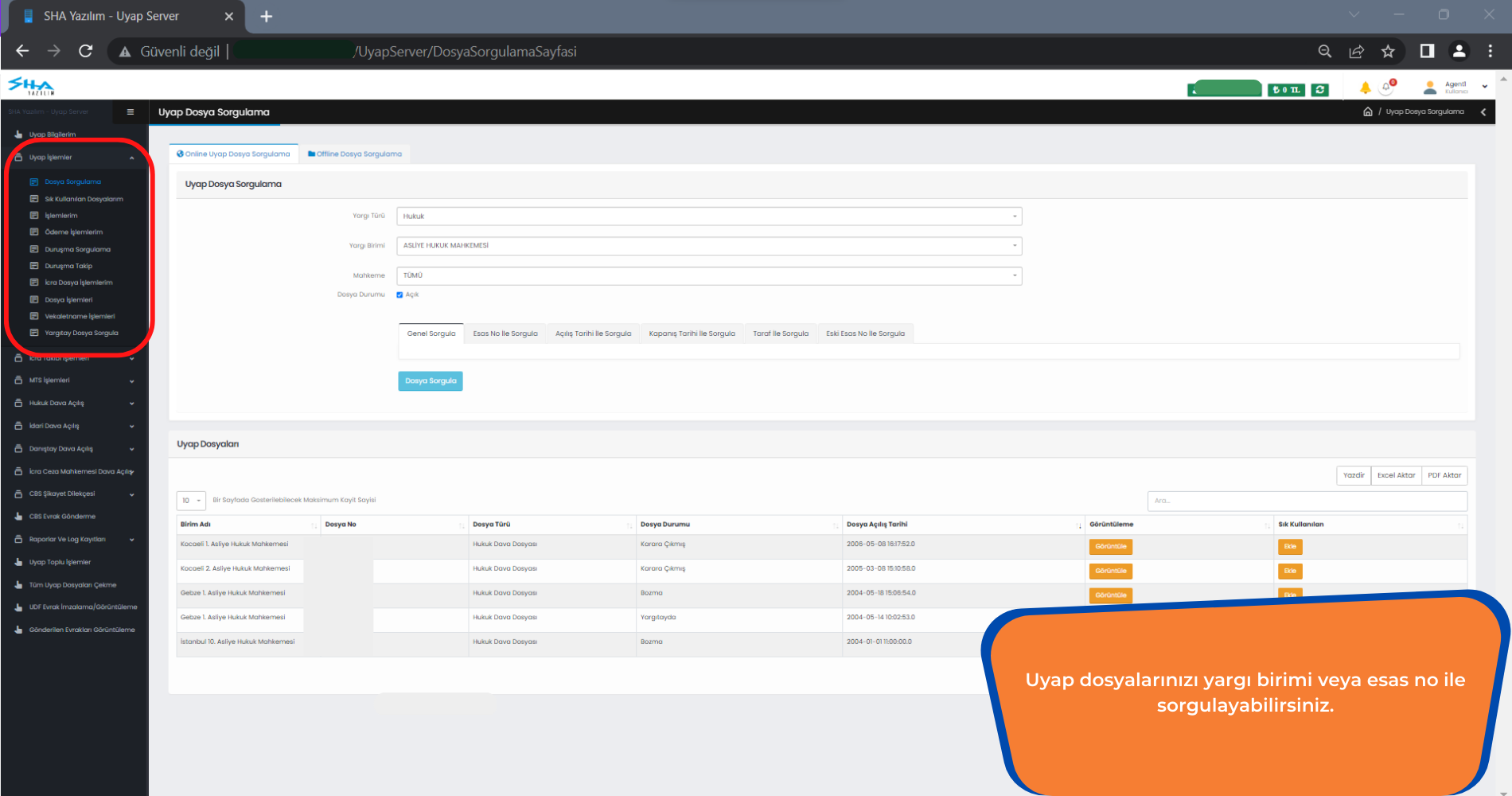The image size is (1512, 796).
Task: Expand Danıştay Dava Açılış section
Action: pyautogui.click(x=76, y=449)
